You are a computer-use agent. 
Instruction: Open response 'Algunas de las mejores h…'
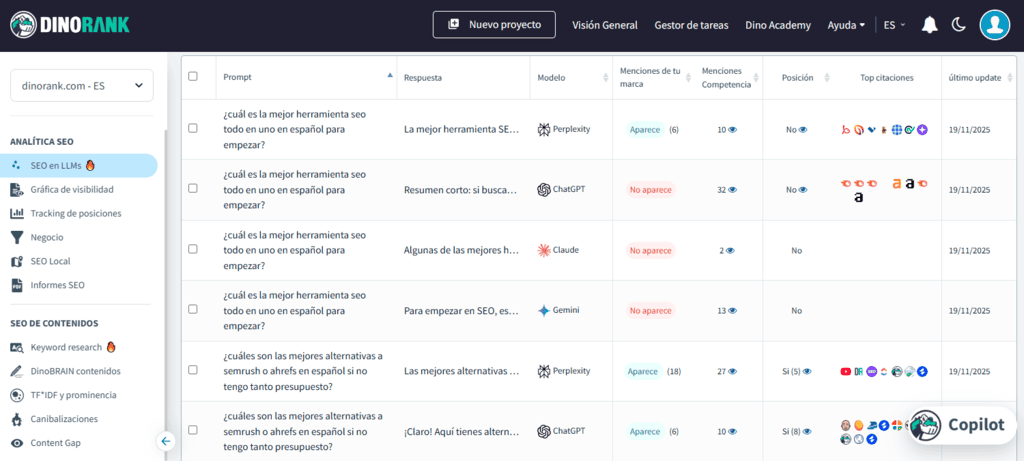point(462,250)
